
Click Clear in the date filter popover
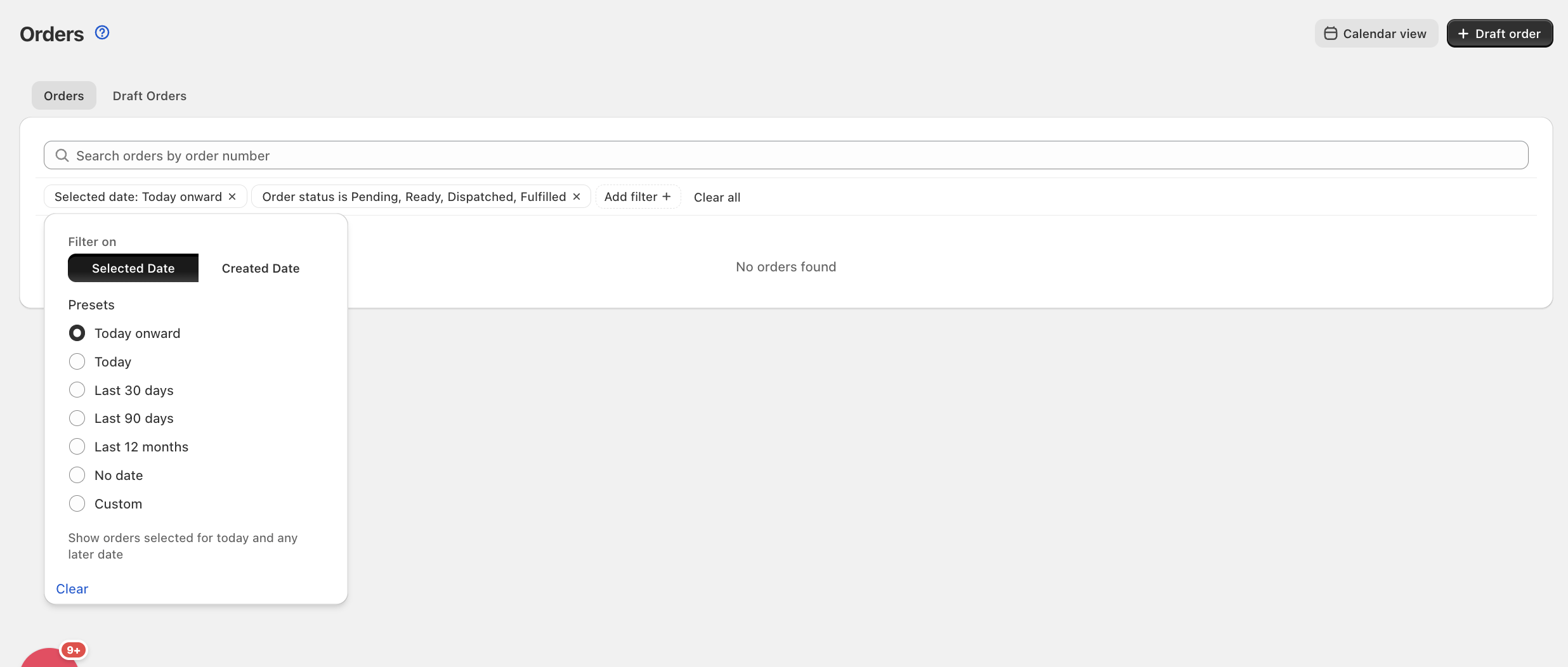click(72, 589)
